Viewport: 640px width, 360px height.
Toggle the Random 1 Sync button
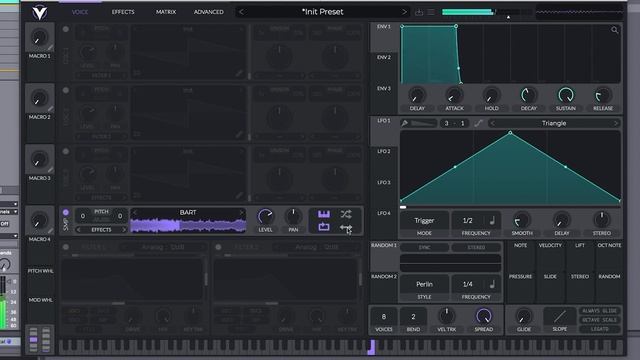coord(424,247)
